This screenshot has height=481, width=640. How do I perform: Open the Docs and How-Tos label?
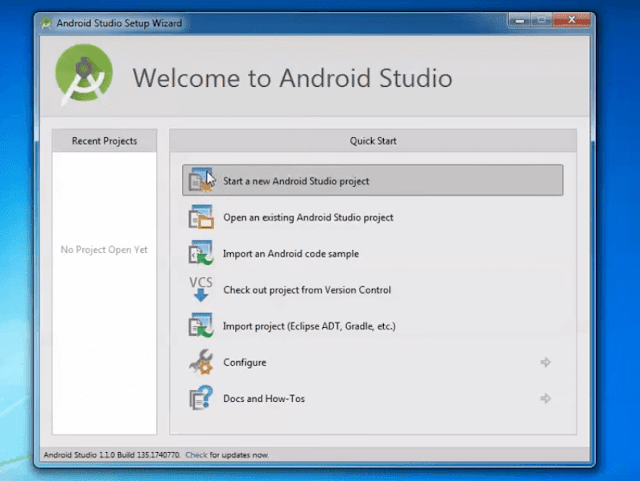click(264, 399)
